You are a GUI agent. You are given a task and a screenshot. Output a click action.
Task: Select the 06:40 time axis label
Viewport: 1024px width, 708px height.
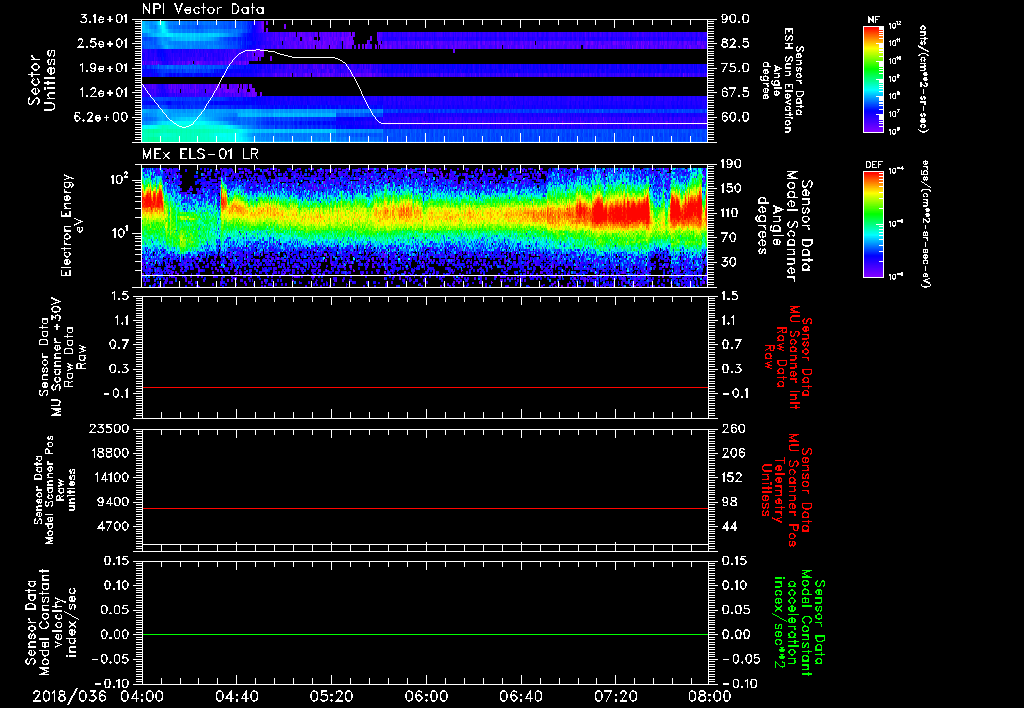click(520, 695)
